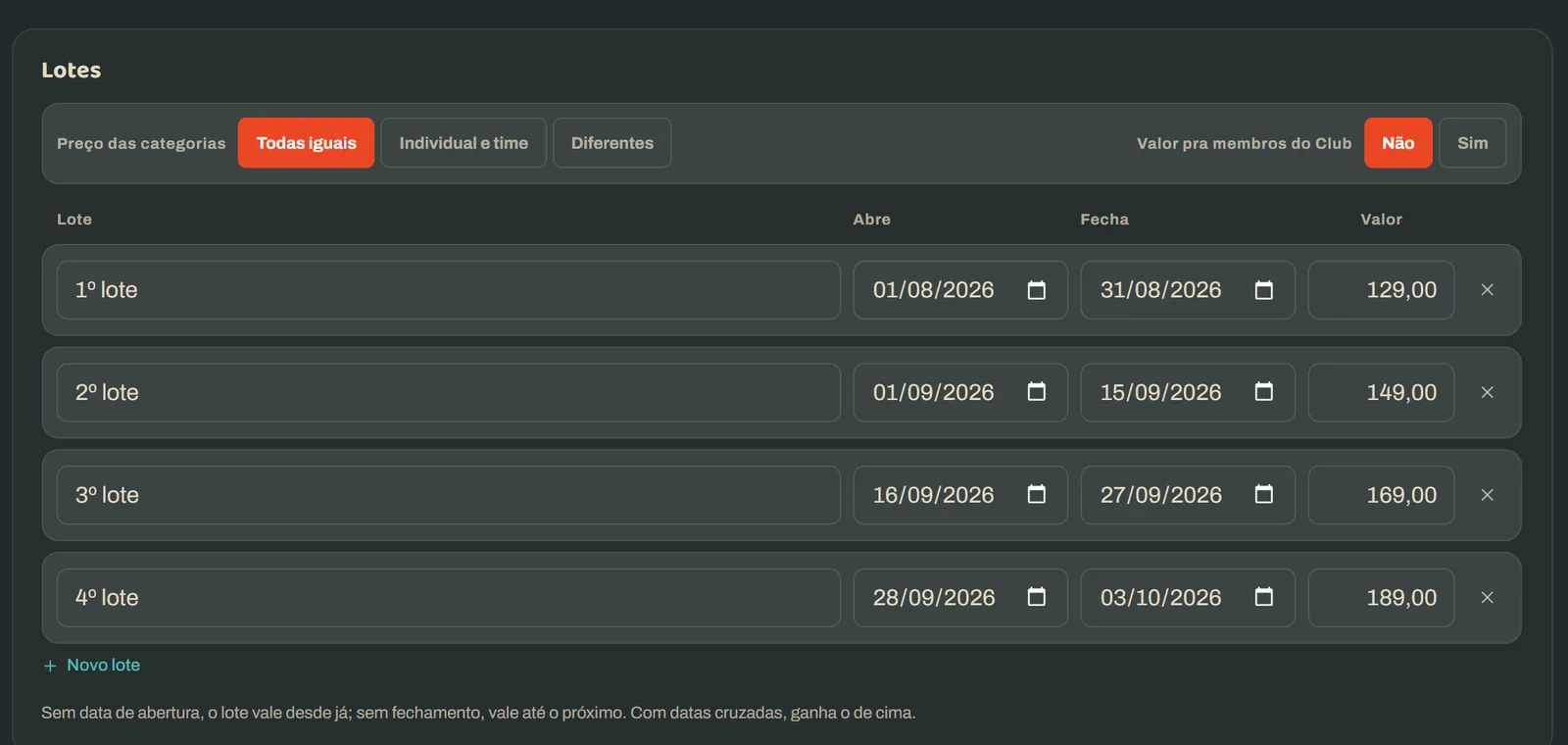Click the 129,00 value field
This screenshot has width=1568, height=745.
tap(1381, 290)
